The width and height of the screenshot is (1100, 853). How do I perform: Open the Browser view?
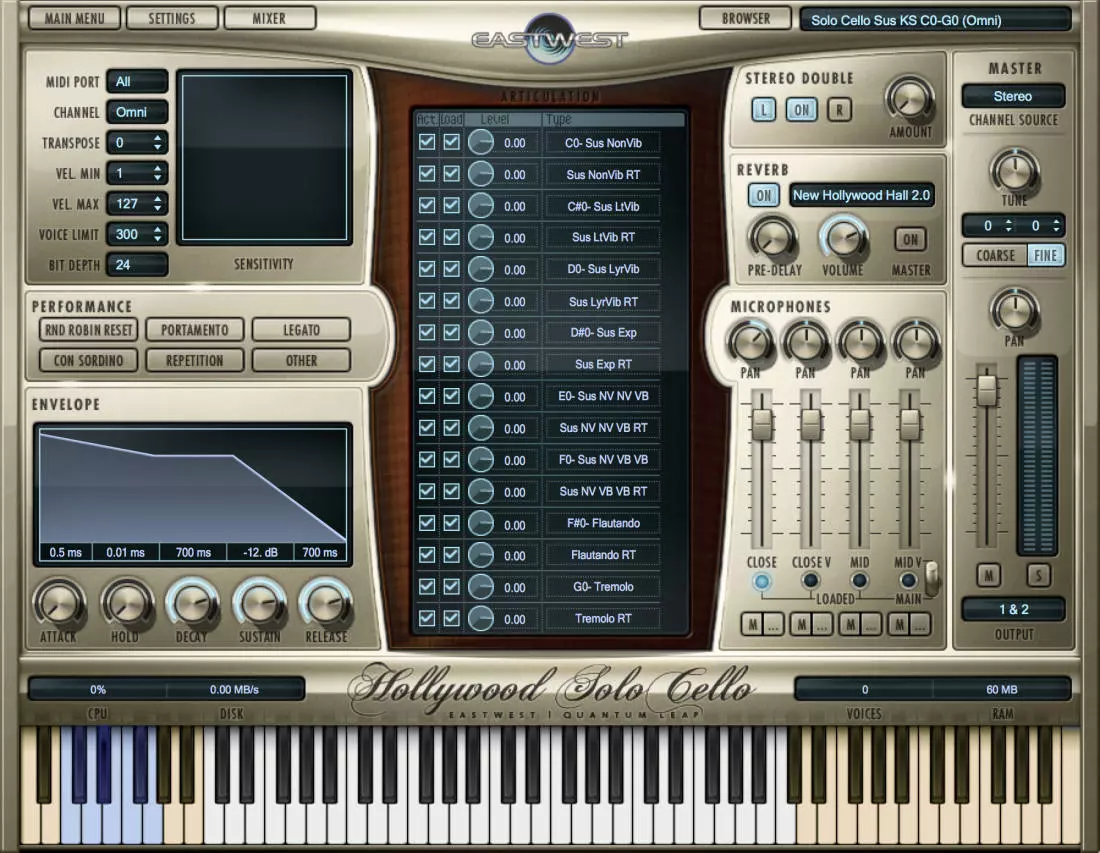pyautogui.click(x=746, y=18)
